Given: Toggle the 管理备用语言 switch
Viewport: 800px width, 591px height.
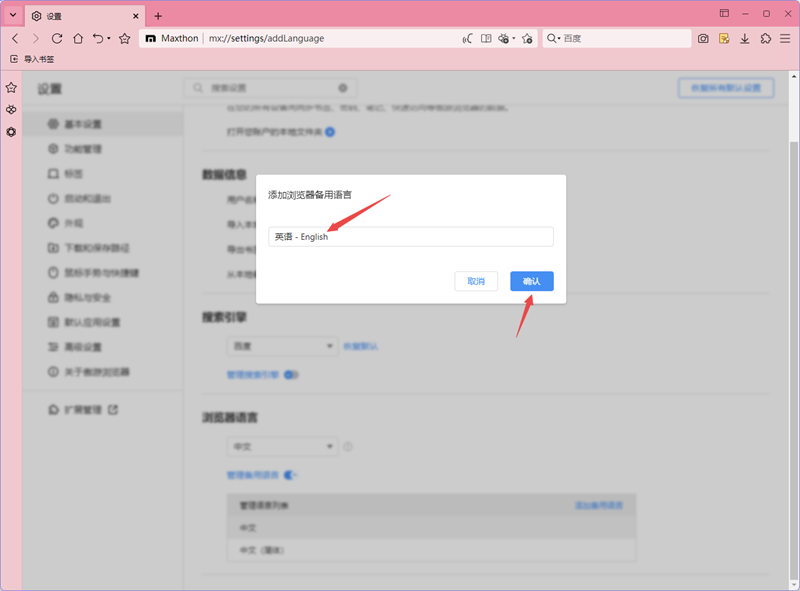Looking at the screenshot, I should (288, 474).
